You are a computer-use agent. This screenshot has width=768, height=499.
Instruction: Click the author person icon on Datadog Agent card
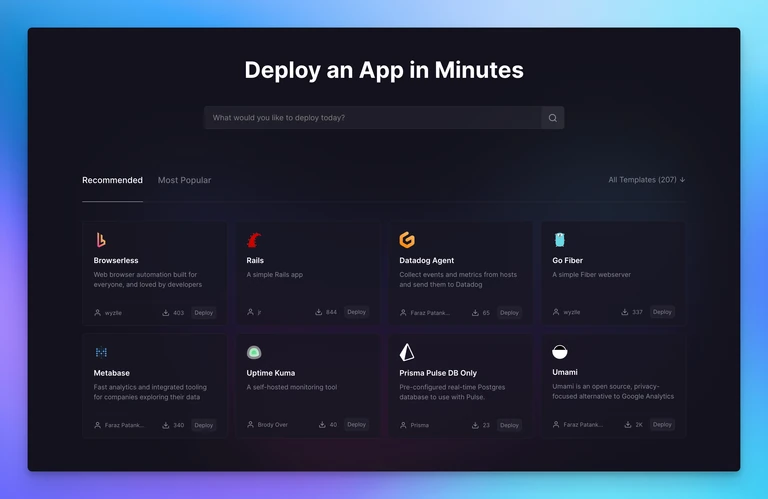[403, 312]
